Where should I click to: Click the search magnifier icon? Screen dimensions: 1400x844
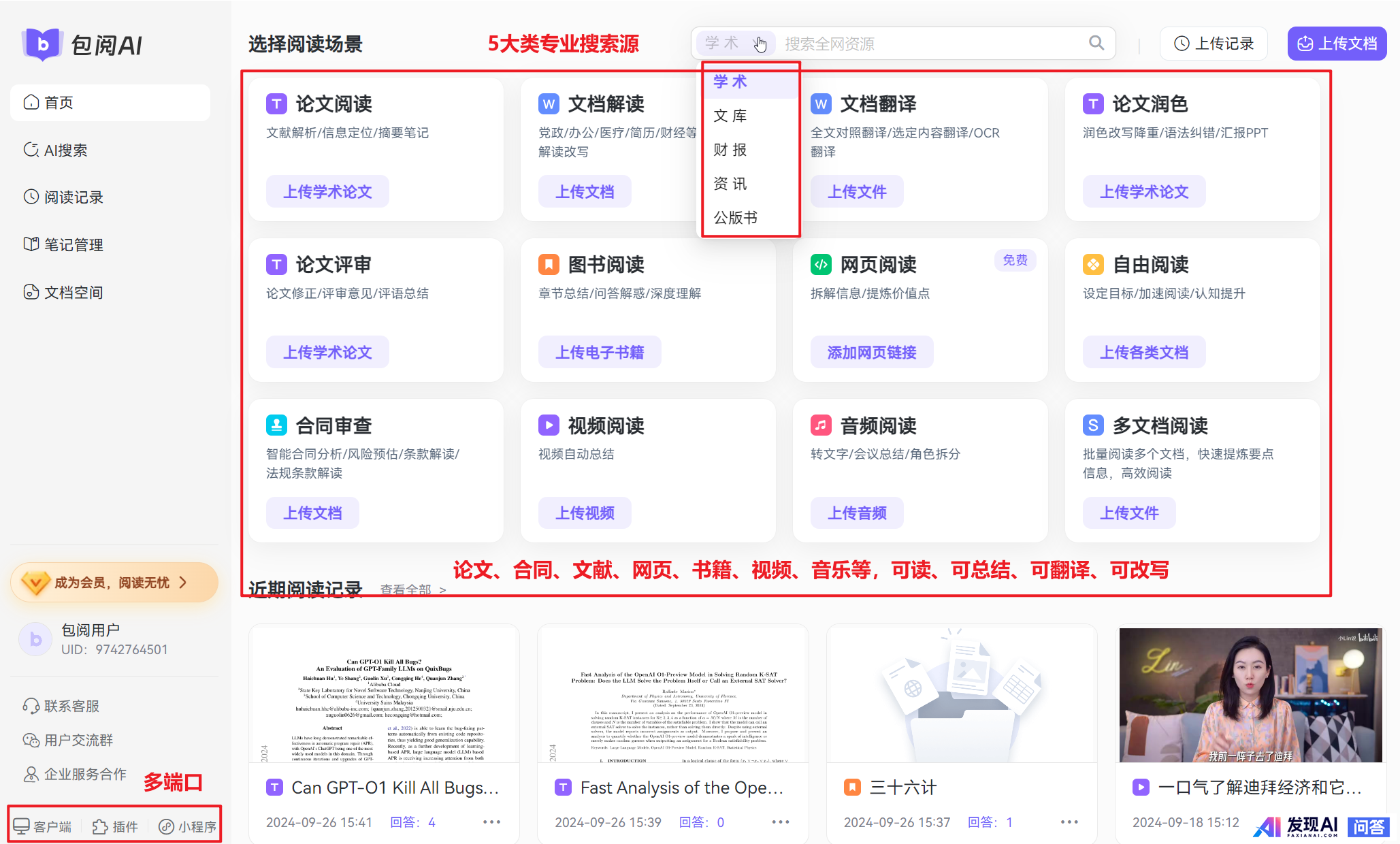point(1096,44)
